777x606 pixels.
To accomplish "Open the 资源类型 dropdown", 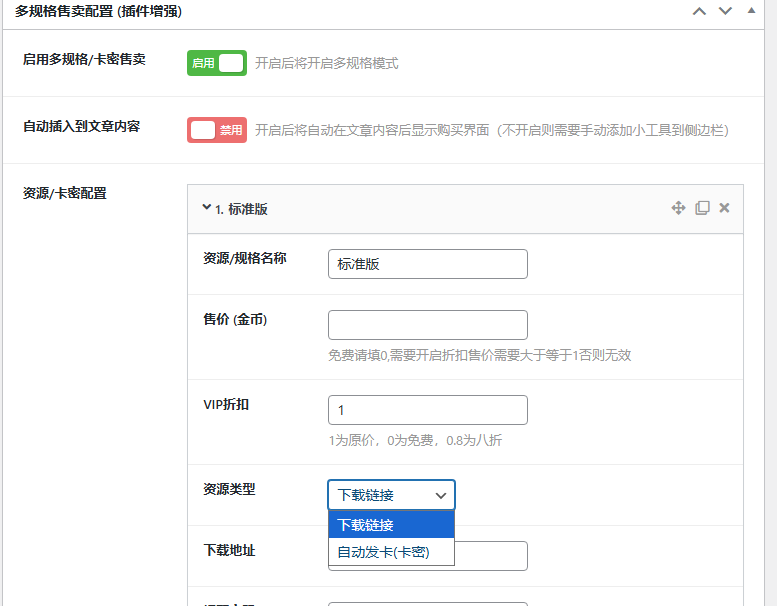I will pyautogui.click(x=391, y=495).
